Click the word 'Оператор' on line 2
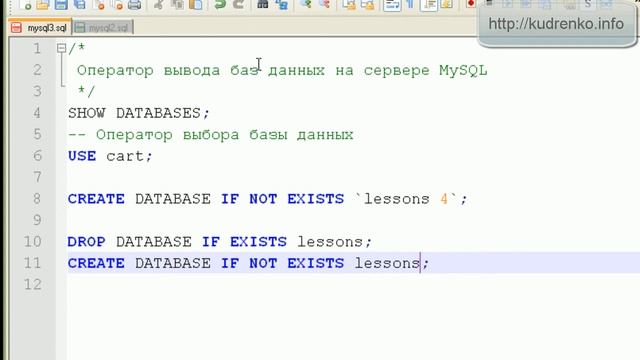Viewport: 640px width, 360px height. pyautogui.click(x=116, y=70)
